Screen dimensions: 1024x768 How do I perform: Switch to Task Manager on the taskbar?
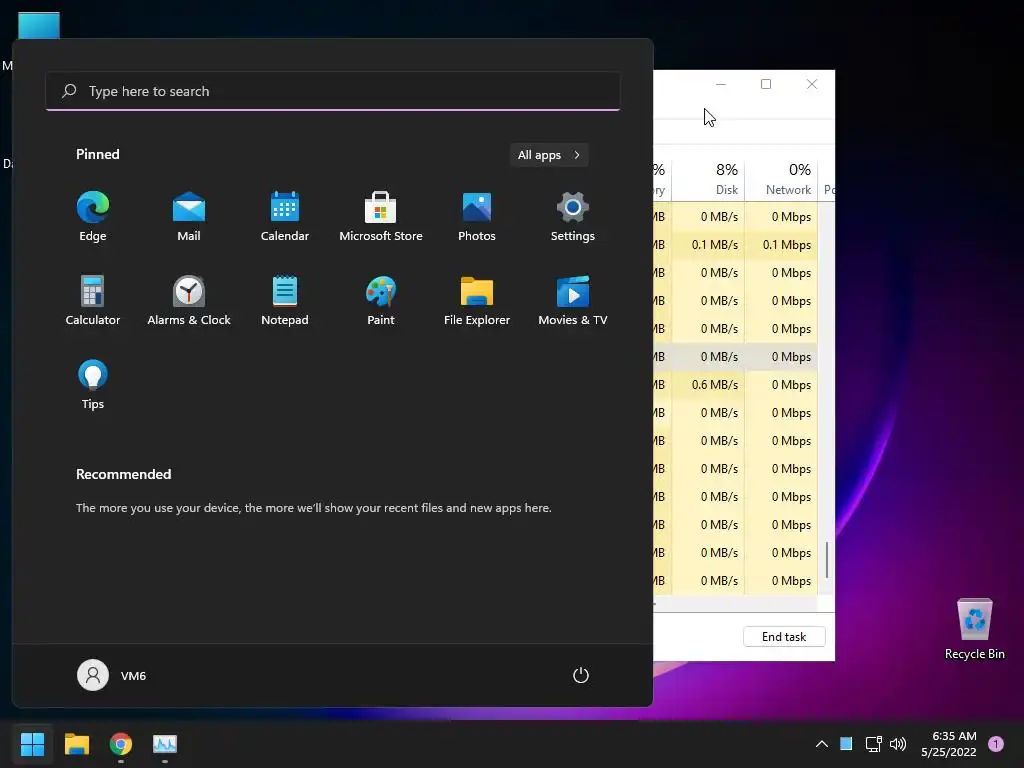165,744
